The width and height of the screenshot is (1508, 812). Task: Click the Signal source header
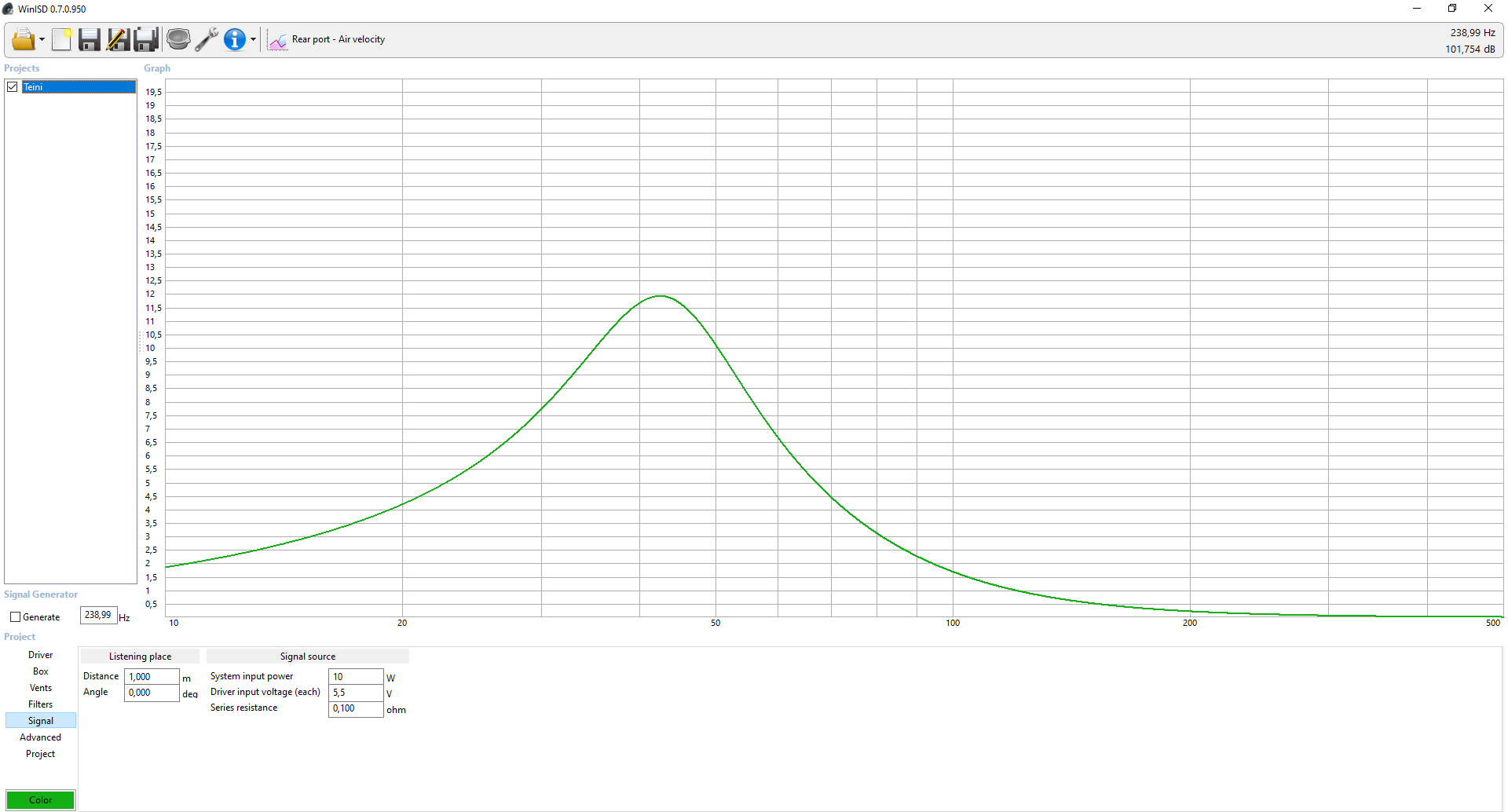pos(308,657)
